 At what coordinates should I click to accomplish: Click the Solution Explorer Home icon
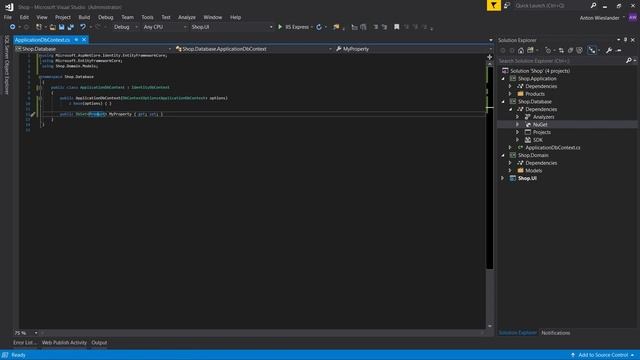coord(521,50)
